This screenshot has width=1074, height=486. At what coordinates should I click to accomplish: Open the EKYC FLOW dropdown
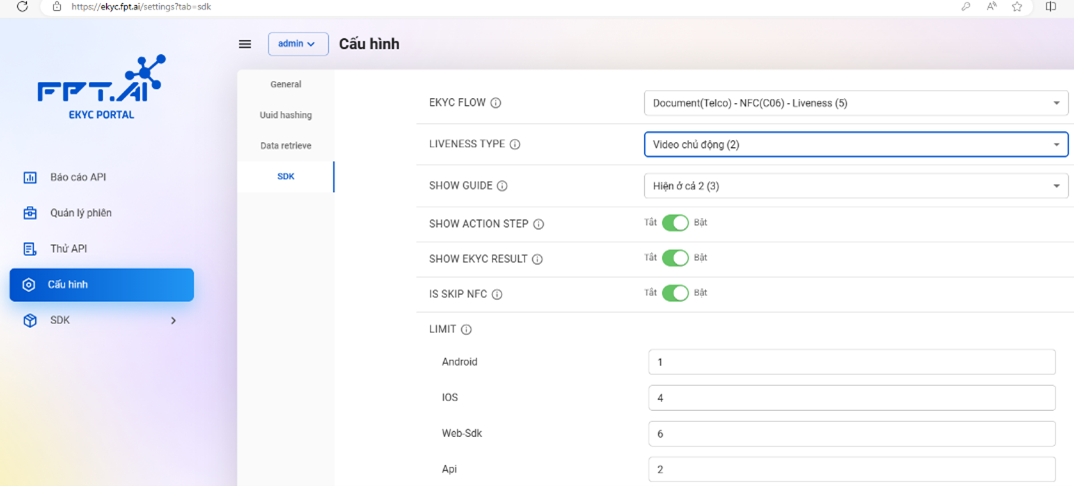click(x=855, y=103)
